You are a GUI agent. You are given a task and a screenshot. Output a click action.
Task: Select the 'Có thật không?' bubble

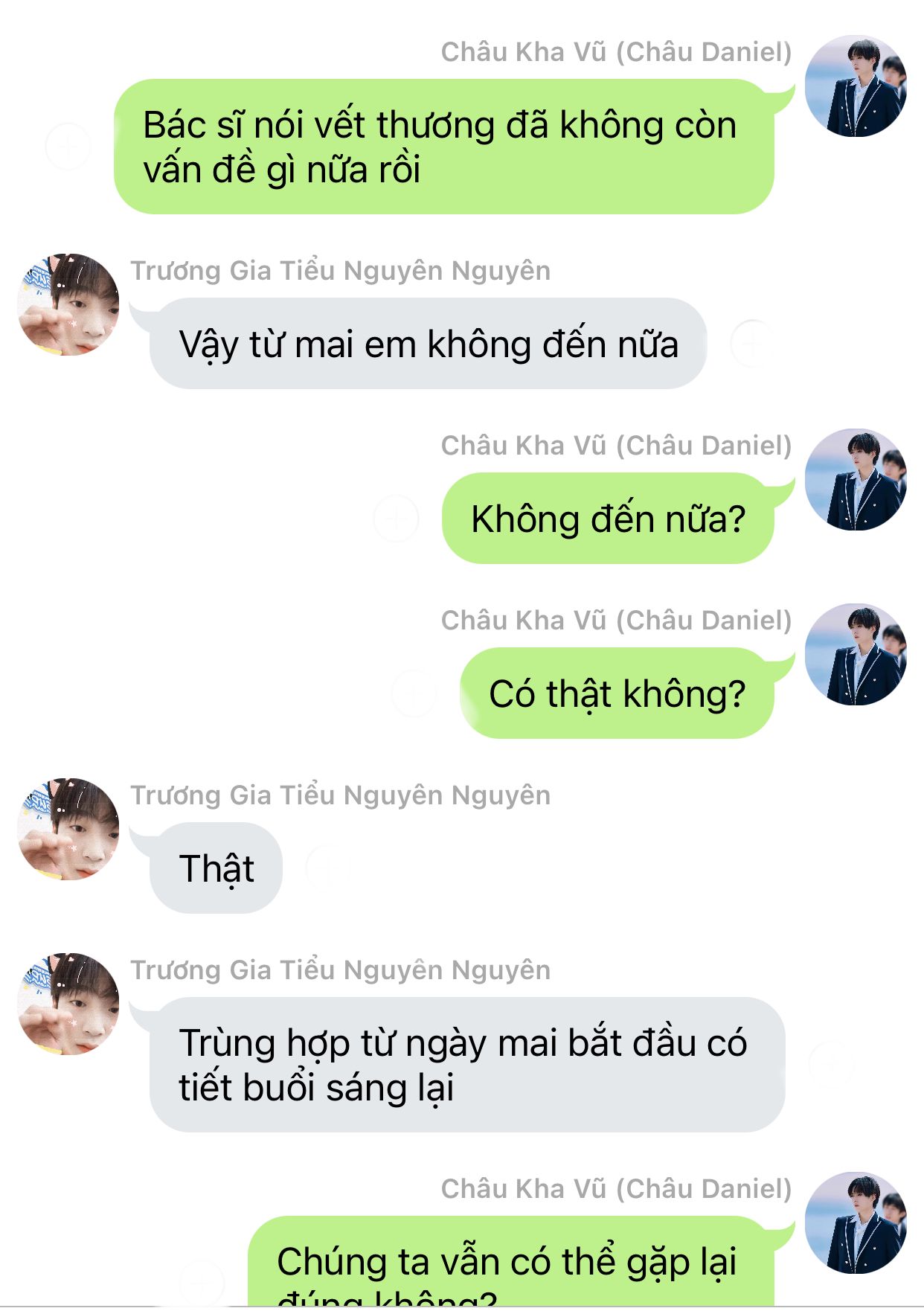click(617, 693)
